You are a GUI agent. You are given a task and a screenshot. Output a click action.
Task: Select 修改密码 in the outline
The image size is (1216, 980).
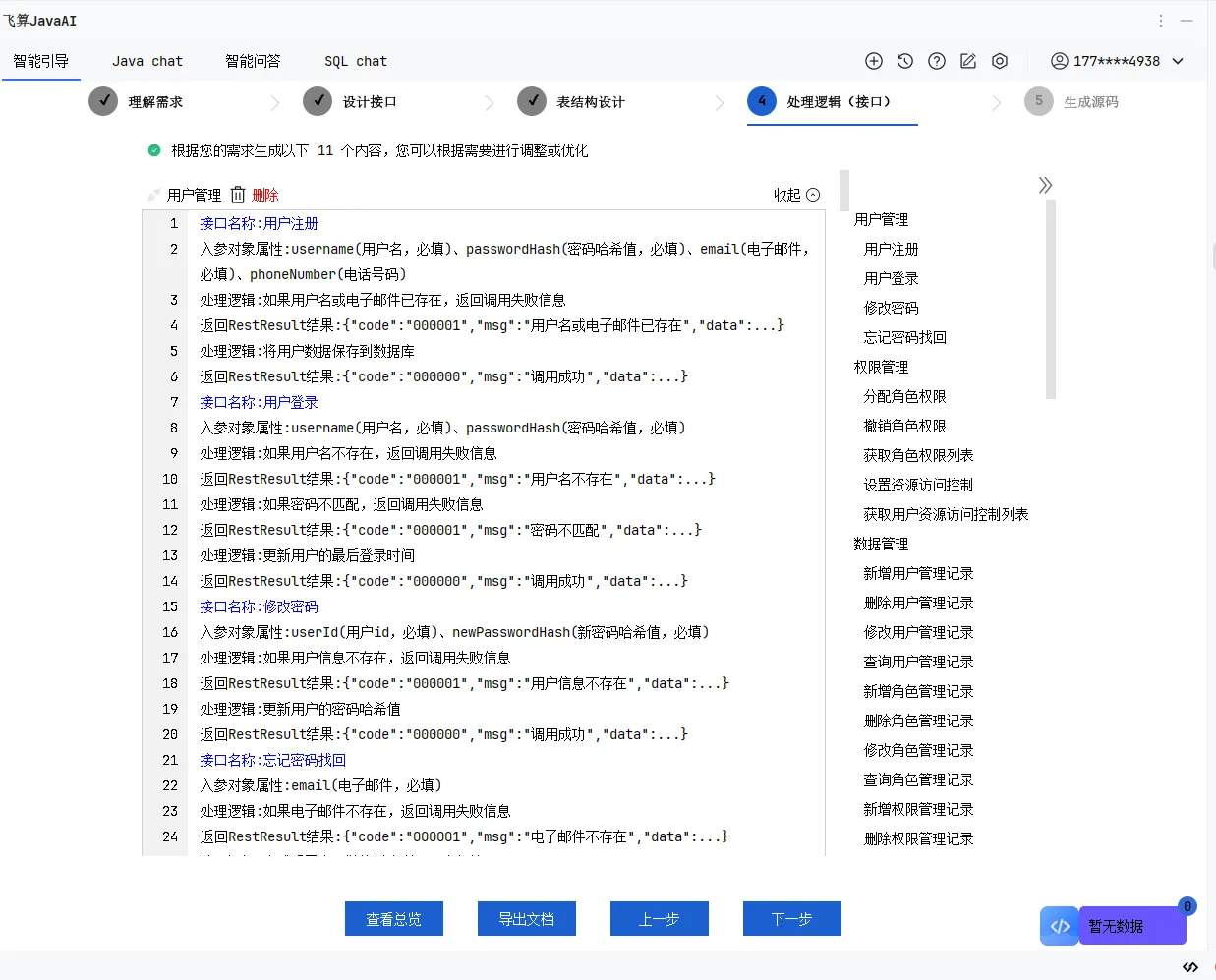[892, 308]
